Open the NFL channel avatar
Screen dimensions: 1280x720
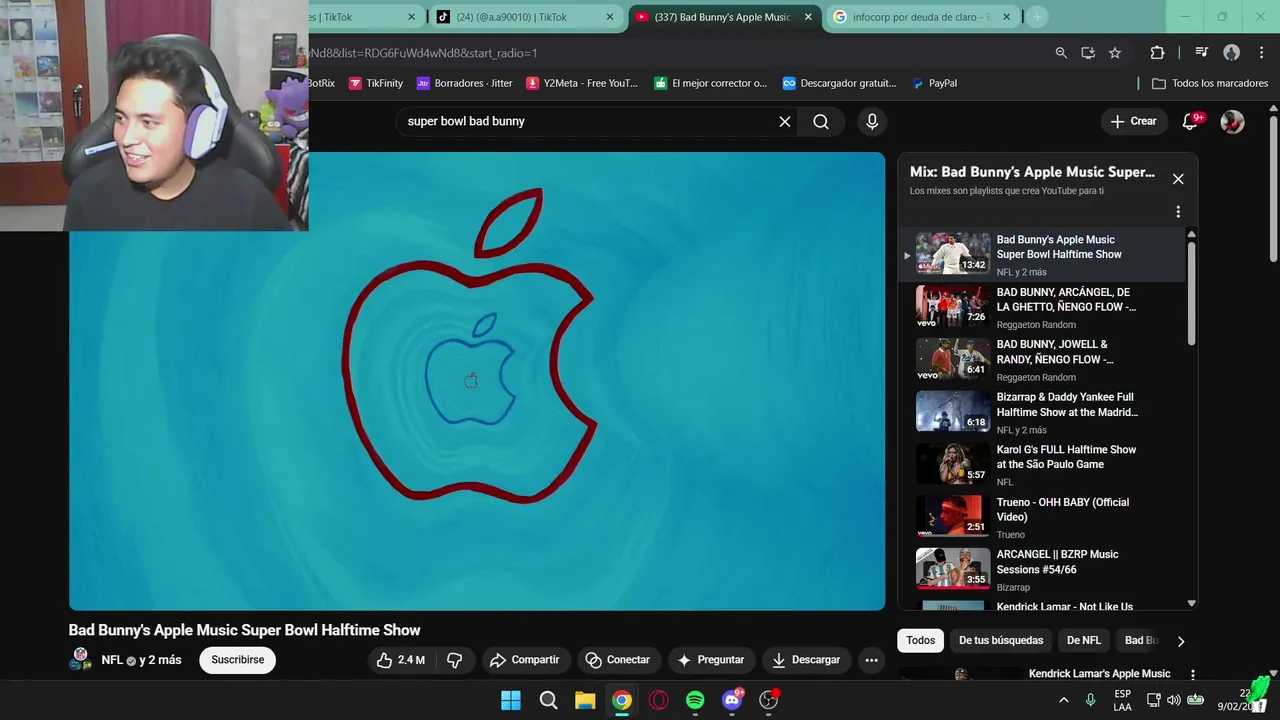pos(80,660)
